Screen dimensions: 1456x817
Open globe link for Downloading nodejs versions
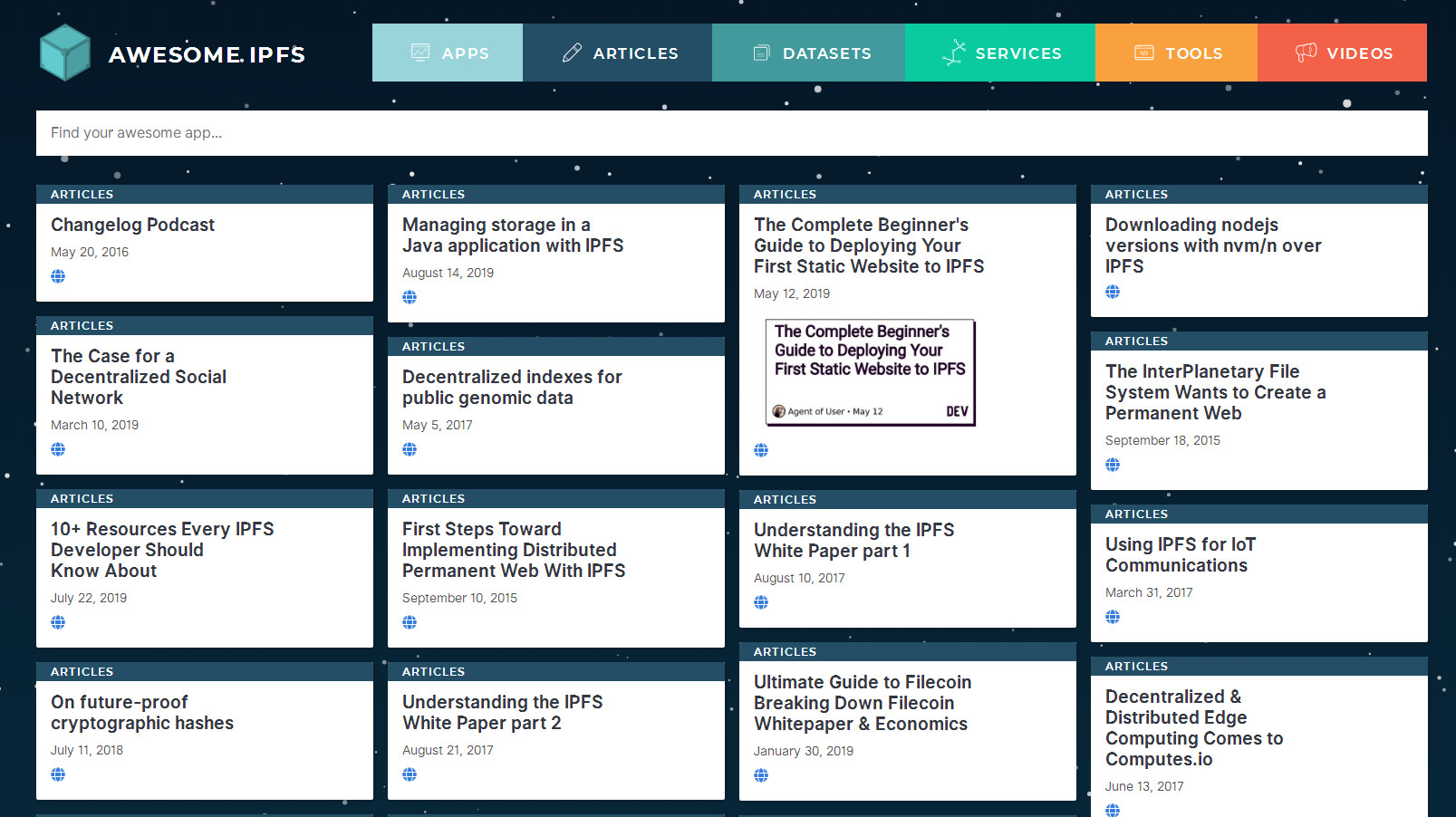coord(1113,292)
